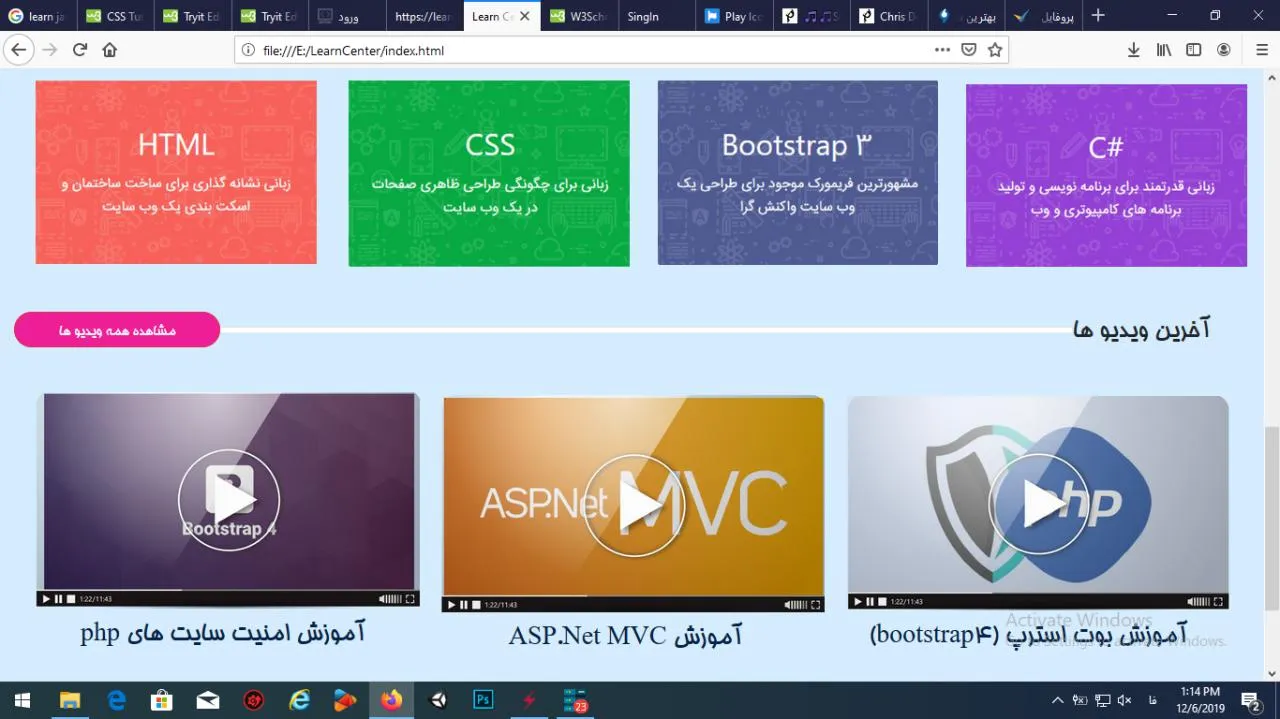Go to the Firefox home page

(110, 50)
